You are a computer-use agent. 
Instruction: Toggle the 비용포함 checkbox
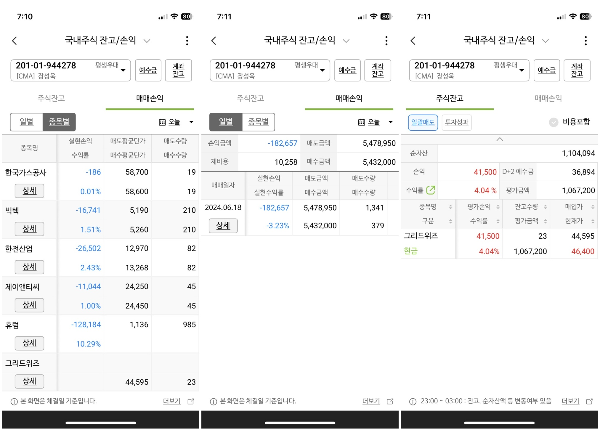(553, 122)
